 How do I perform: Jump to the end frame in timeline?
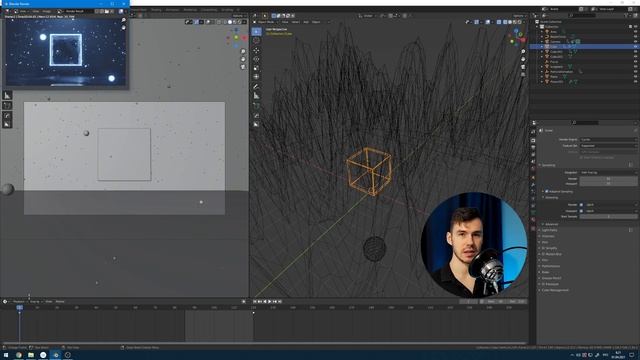click(x=280, y=302)
